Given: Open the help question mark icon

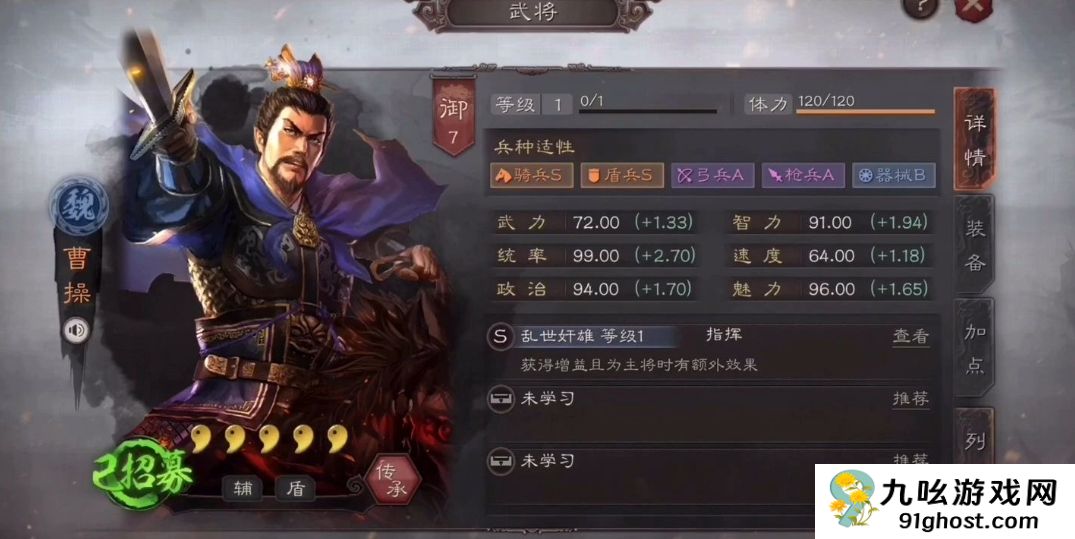Looking at the screenshot, I should (919, 8).
